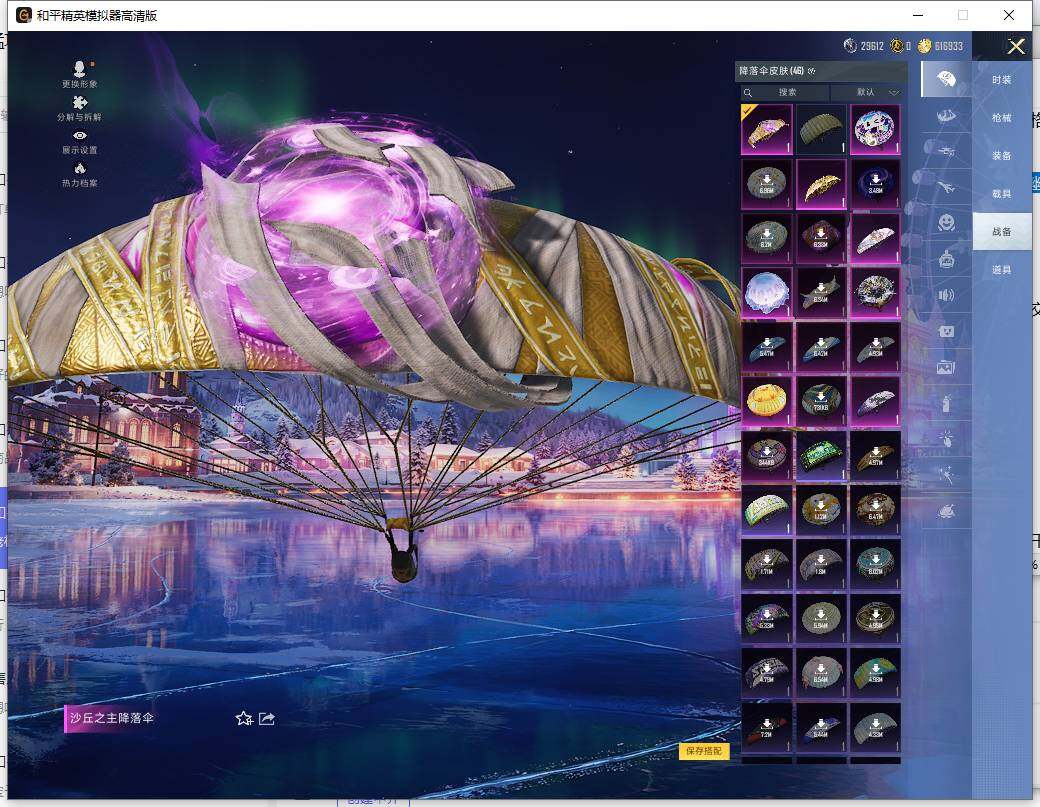Click the 搜索 search field
The image size is (1040, 807).
tap(787, 92)
